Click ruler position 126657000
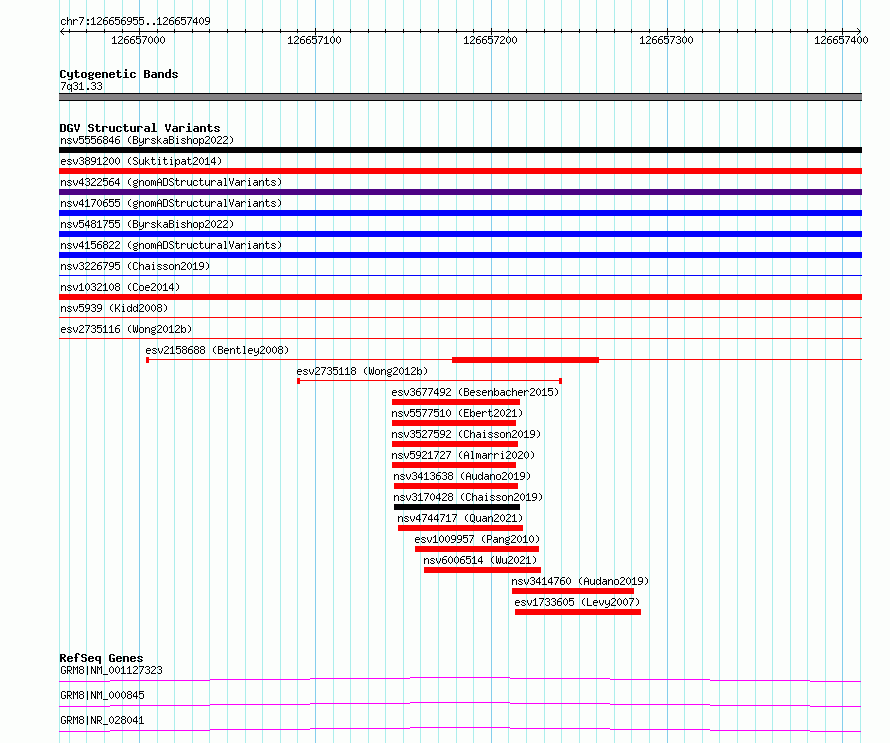Screen dimensions: 890x743 (138, 40)
